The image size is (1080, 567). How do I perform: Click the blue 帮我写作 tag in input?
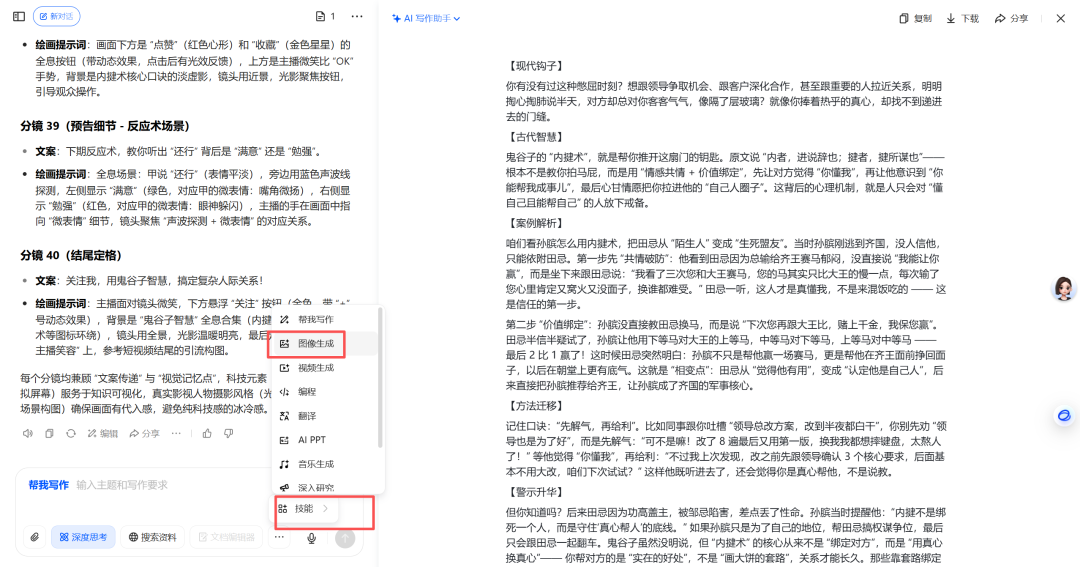(48, 485)
